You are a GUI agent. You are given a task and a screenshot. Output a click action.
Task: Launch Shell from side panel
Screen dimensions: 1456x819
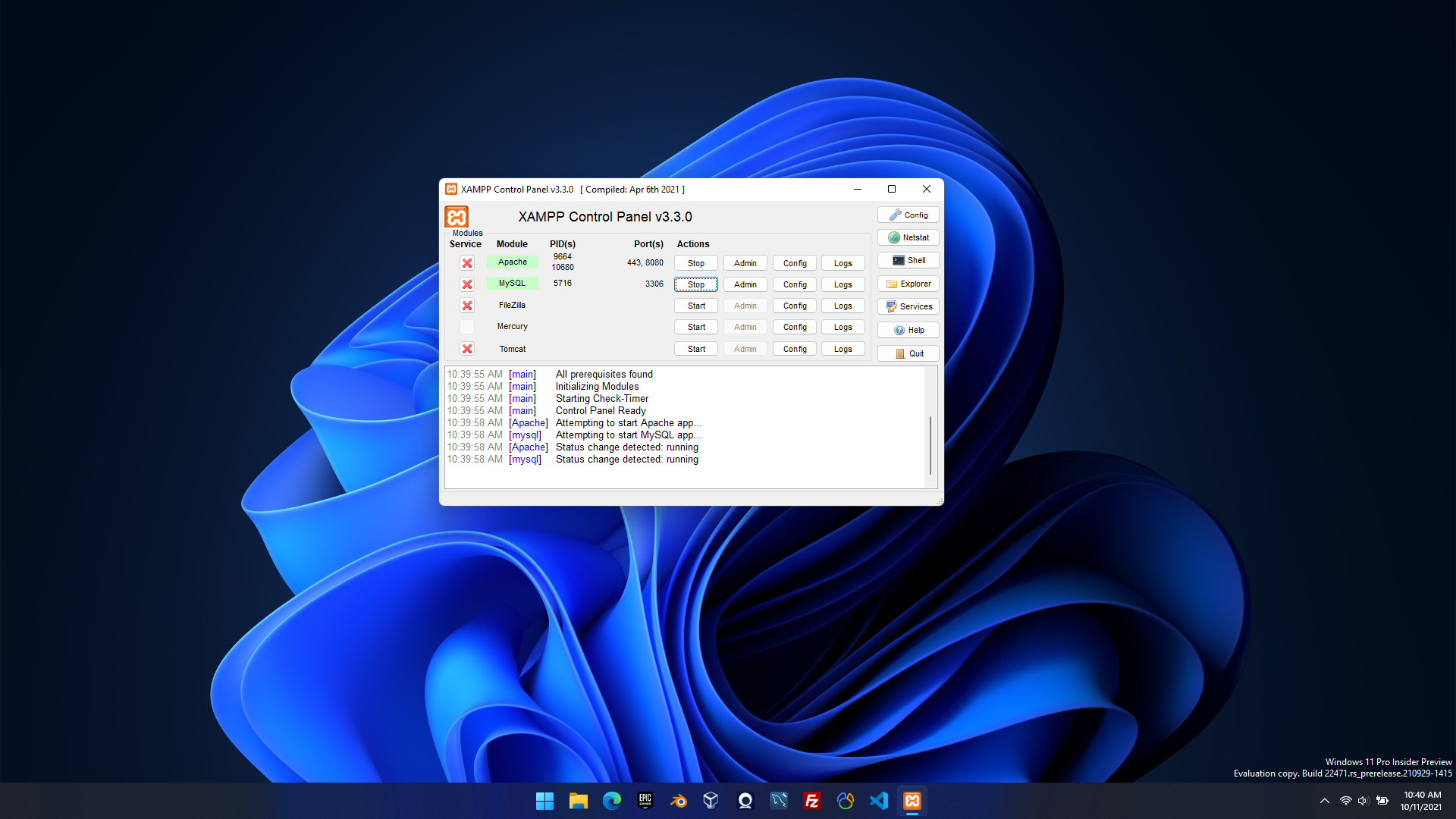click(908, 260)
